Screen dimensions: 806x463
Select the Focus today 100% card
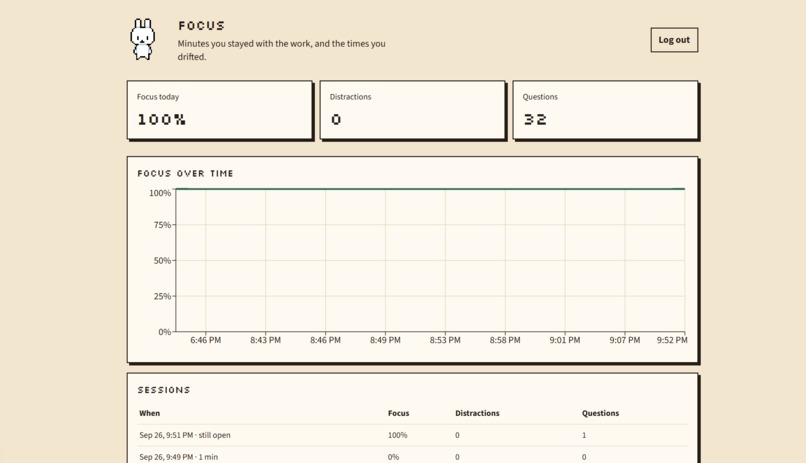[x=219, y=109]
